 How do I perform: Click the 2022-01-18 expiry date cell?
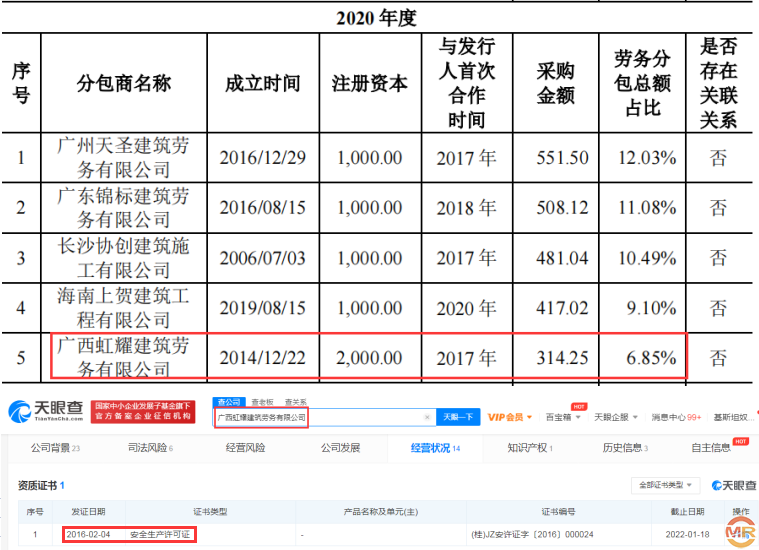[x=687, y=535]
